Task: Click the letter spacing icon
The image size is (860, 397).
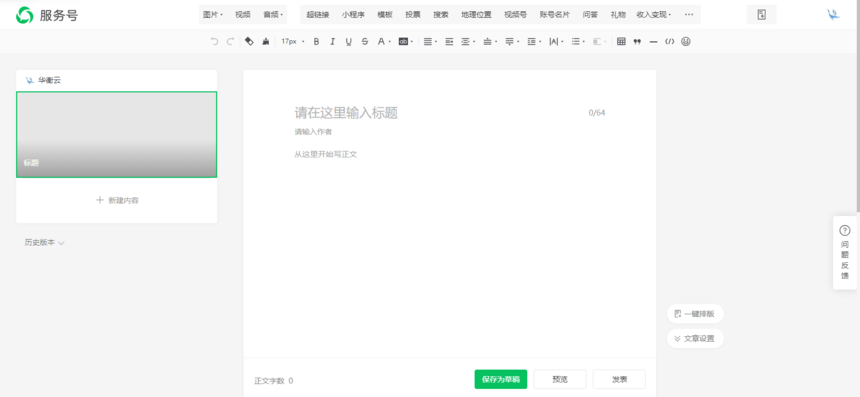Action: pyautogui.click(x=553, y=42)
